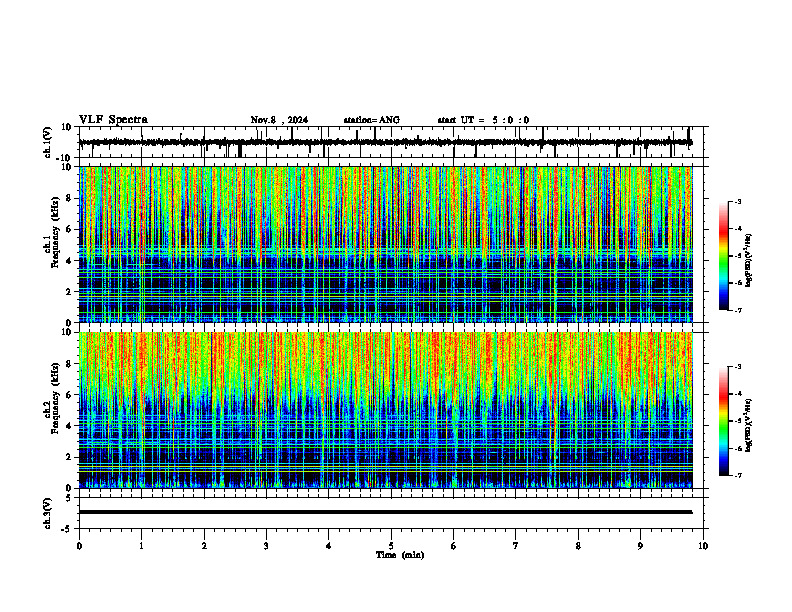Click the time axis tick label '7'
Viewport: 792px width, 612px height.
[x=516, y=546]
